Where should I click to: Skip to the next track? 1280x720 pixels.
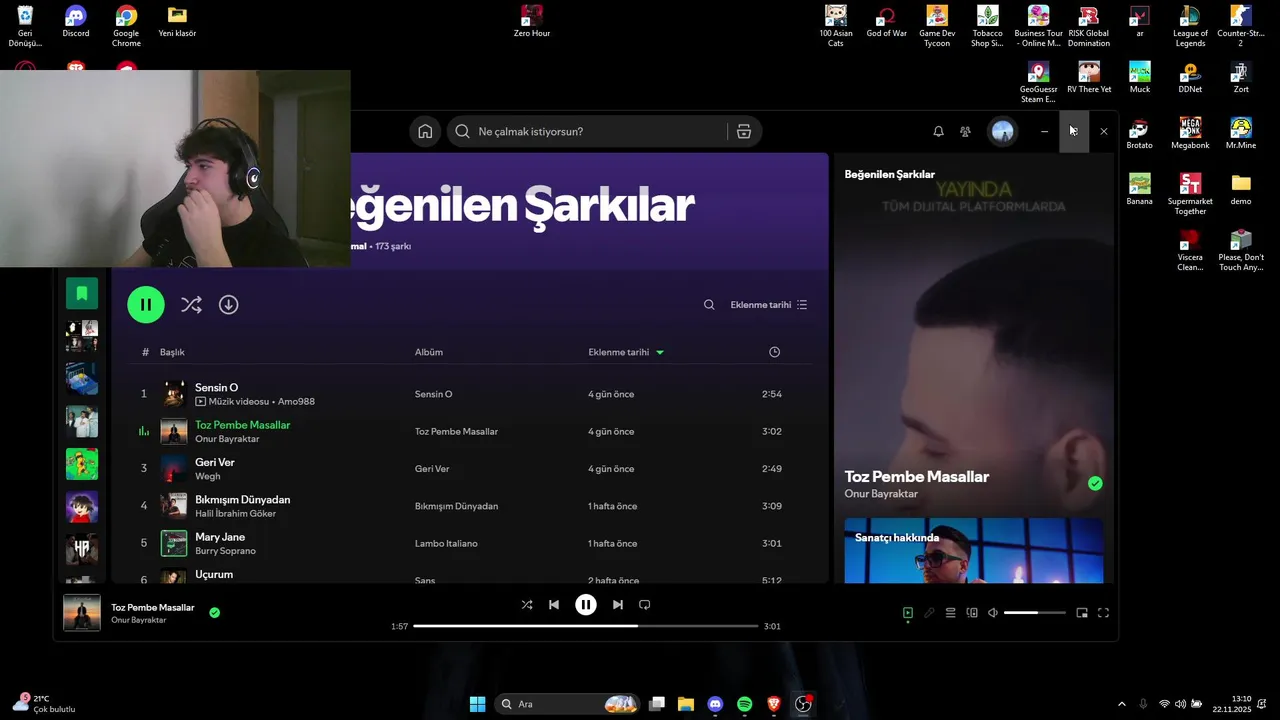[618, 605]
